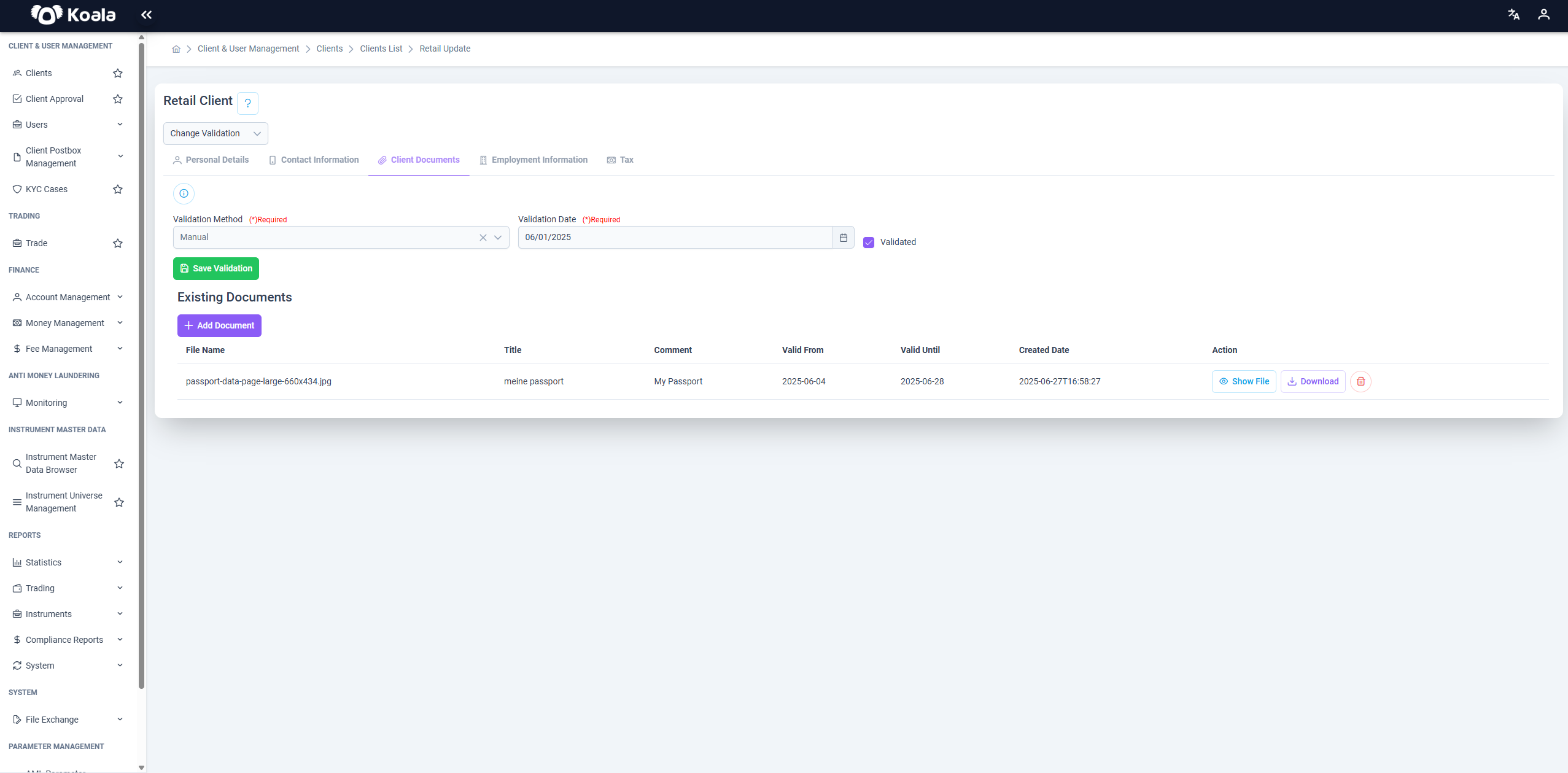This screenshot has height=773, width=1568.
Task: Expand the Validation Method combo box
Action: [498, 238]
